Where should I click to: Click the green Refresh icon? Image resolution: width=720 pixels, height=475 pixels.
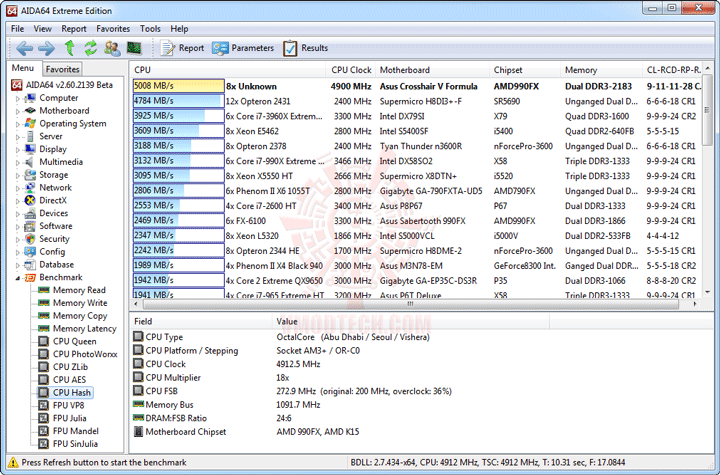[x=90, y=48]
